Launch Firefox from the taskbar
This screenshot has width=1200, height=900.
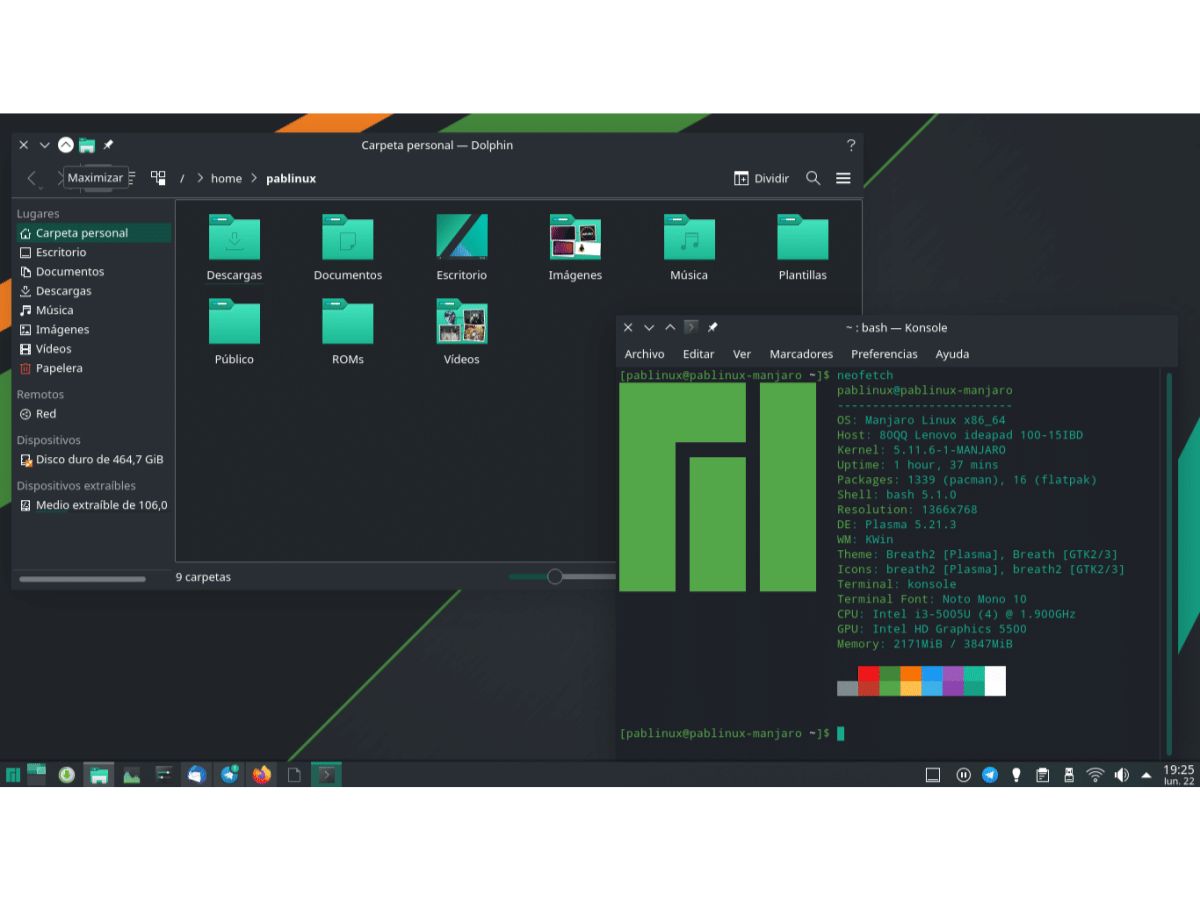point(262,774)
